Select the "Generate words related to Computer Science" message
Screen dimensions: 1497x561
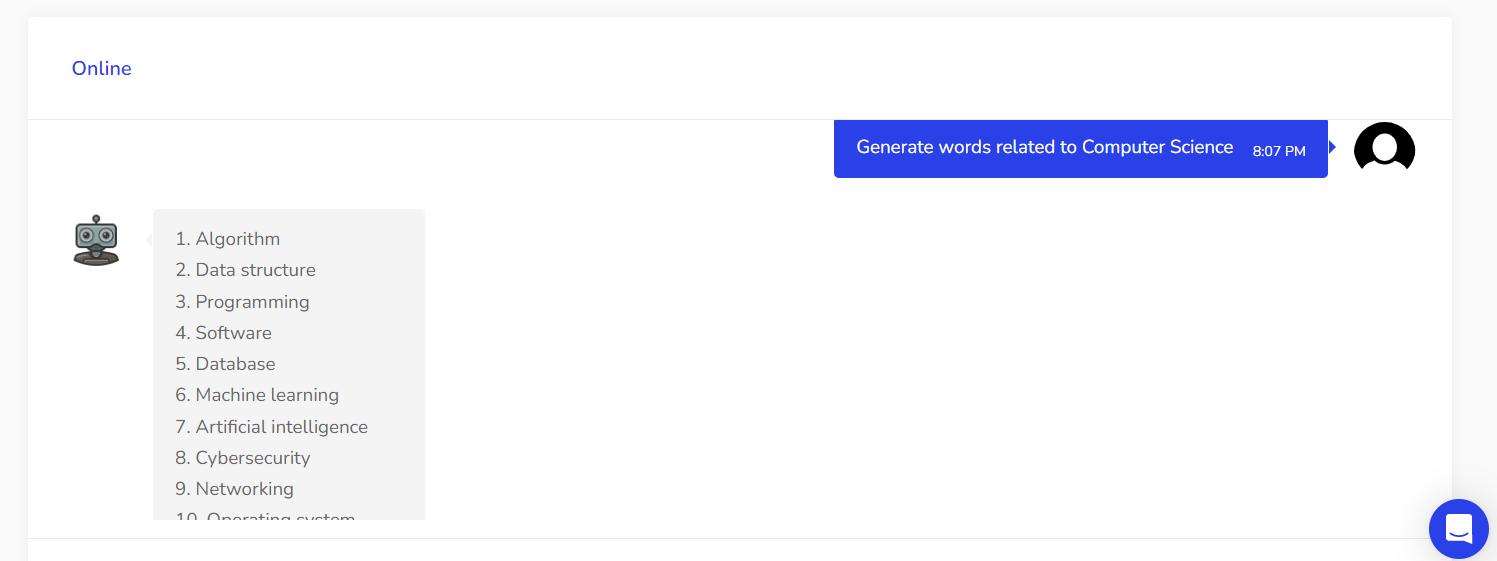pos(1045,147)
